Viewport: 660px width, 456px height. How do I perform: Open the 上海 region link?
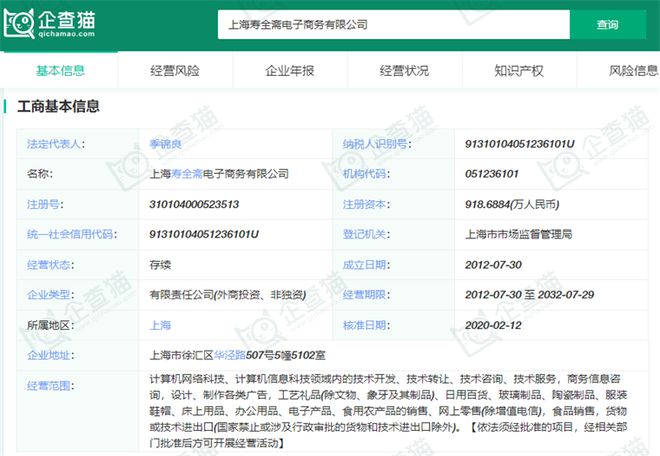(160, 325)
